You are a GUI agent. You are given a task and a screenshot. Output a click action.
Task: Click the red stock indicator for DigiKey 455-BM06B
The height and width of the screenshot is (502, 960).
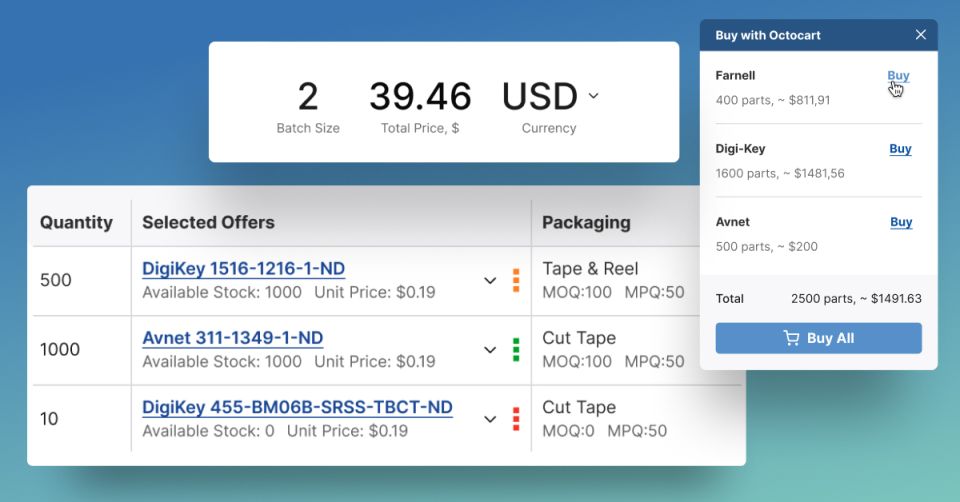(516, 419)
